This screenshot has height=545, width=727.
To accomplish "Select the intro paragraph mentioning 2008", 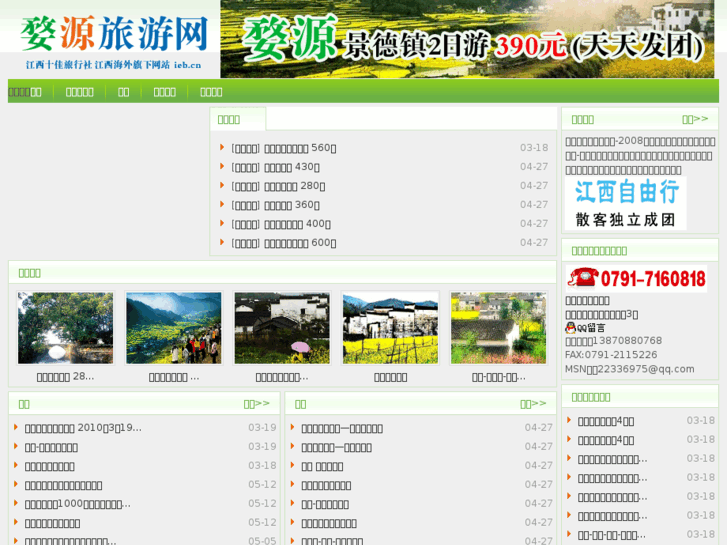I will click(640, 155).
